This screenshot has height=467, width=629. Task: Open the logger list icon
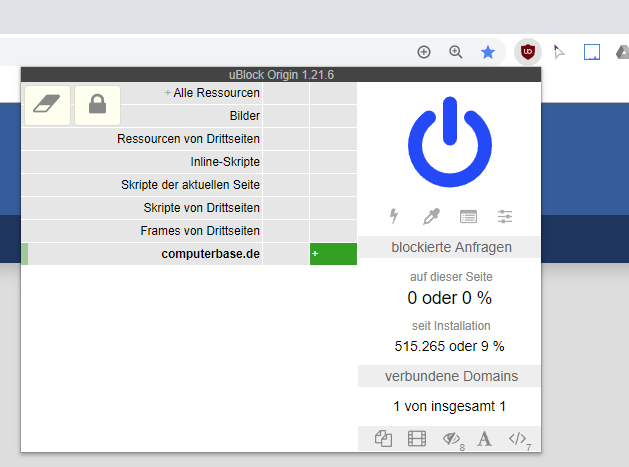[x=468, y=217]
